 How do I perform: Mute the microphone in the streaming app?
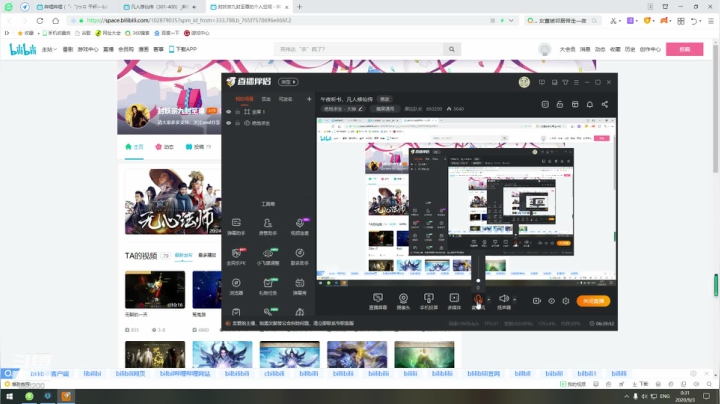click(478, 301)
